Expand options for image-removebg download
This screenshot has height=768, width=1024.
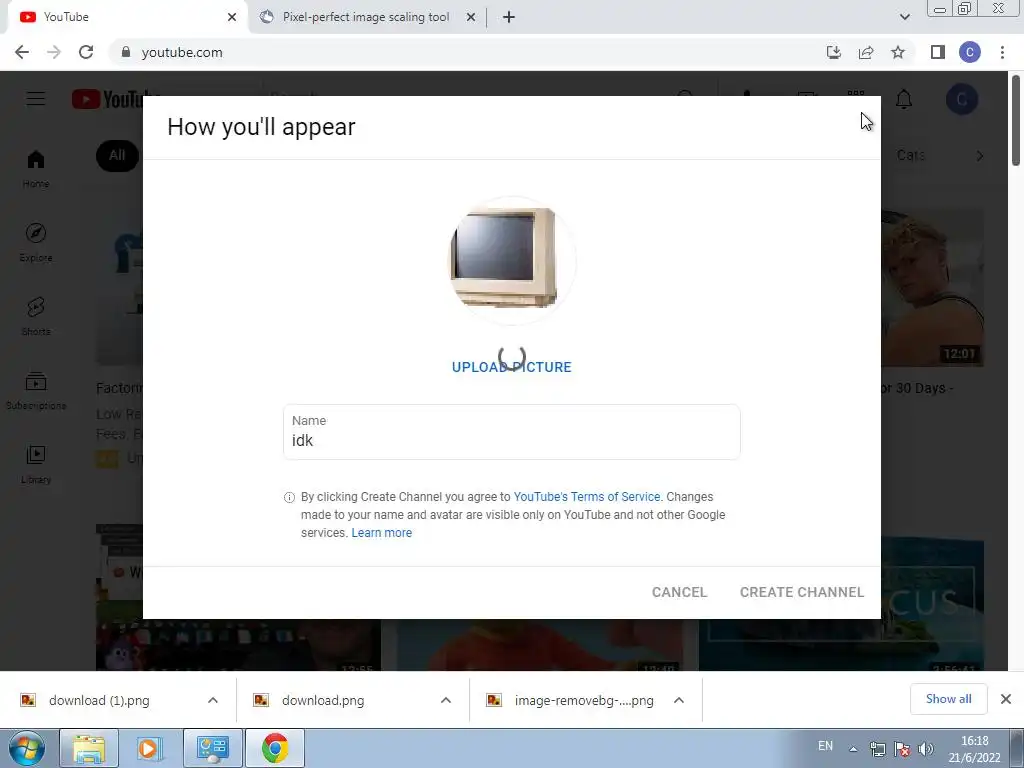click(679, 700)
